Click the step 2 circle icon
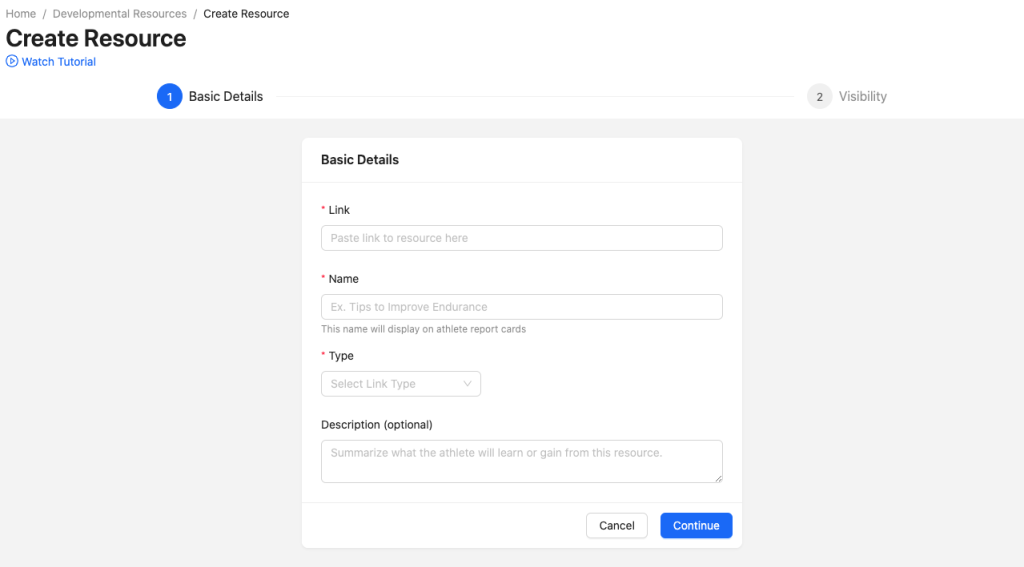Screen dimensions: 1024x567 (819, 97)
